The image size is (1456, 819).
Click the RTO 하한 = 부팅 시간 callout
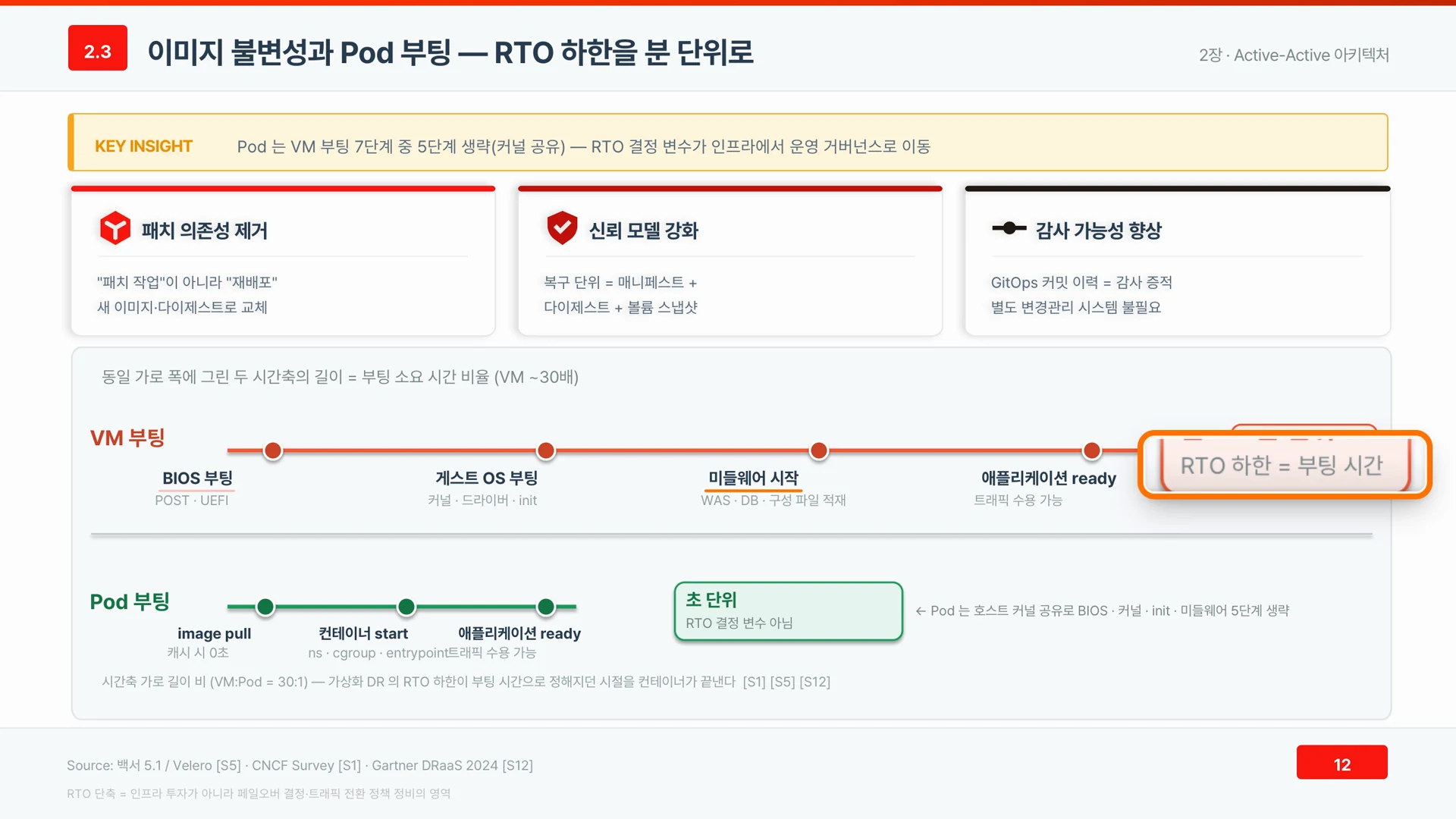click(1284, 465)
